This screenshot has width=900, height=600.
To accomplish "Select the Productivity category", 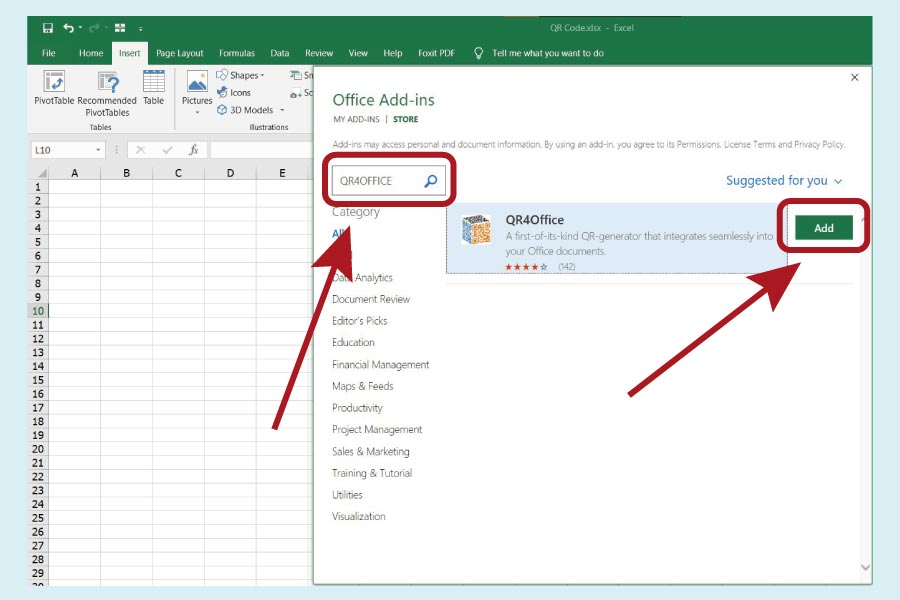I will [357, 408].
